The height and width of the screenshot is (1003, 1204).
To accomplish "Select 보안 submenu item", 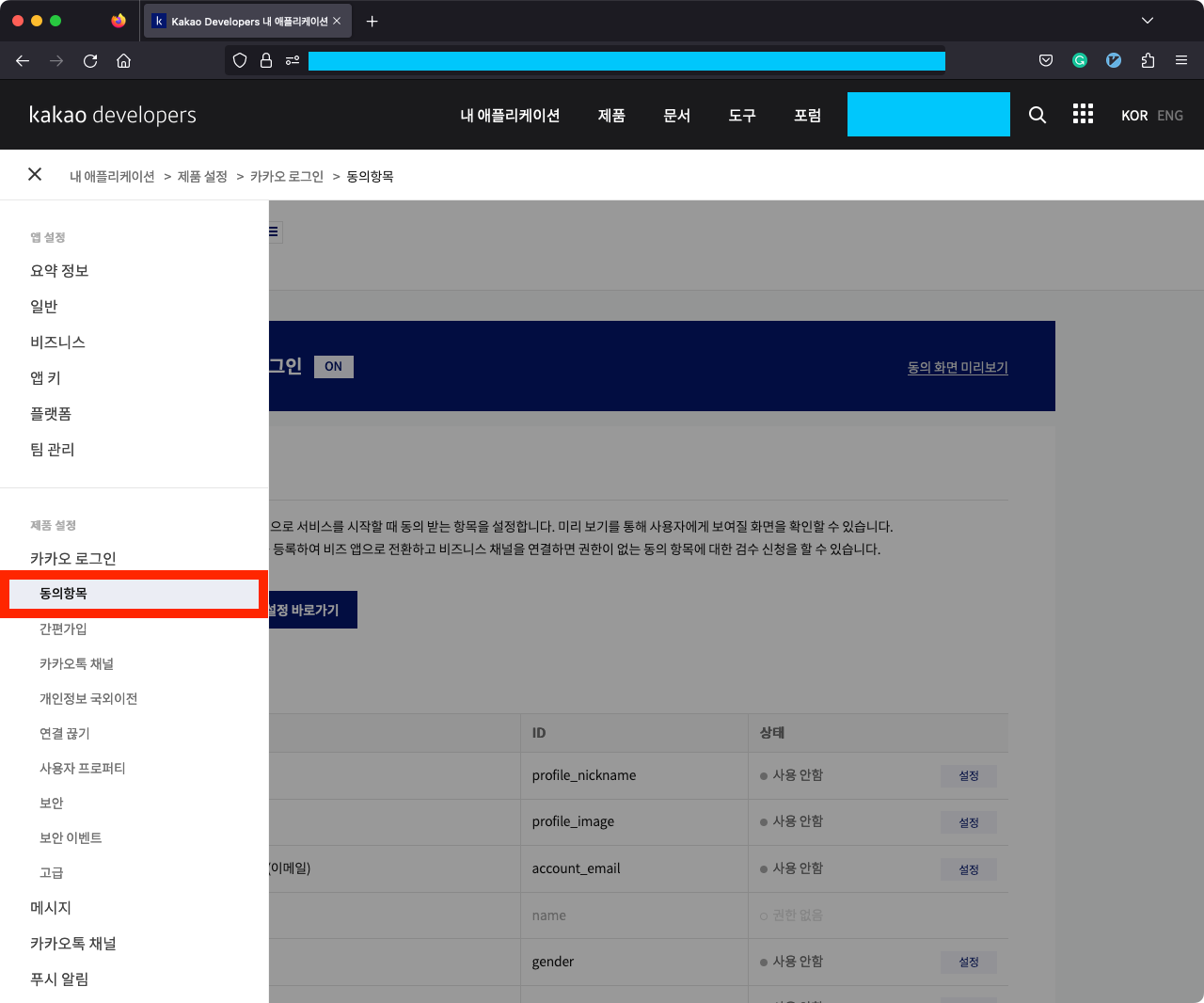I will pyautogui.click(x=52, y=803).
